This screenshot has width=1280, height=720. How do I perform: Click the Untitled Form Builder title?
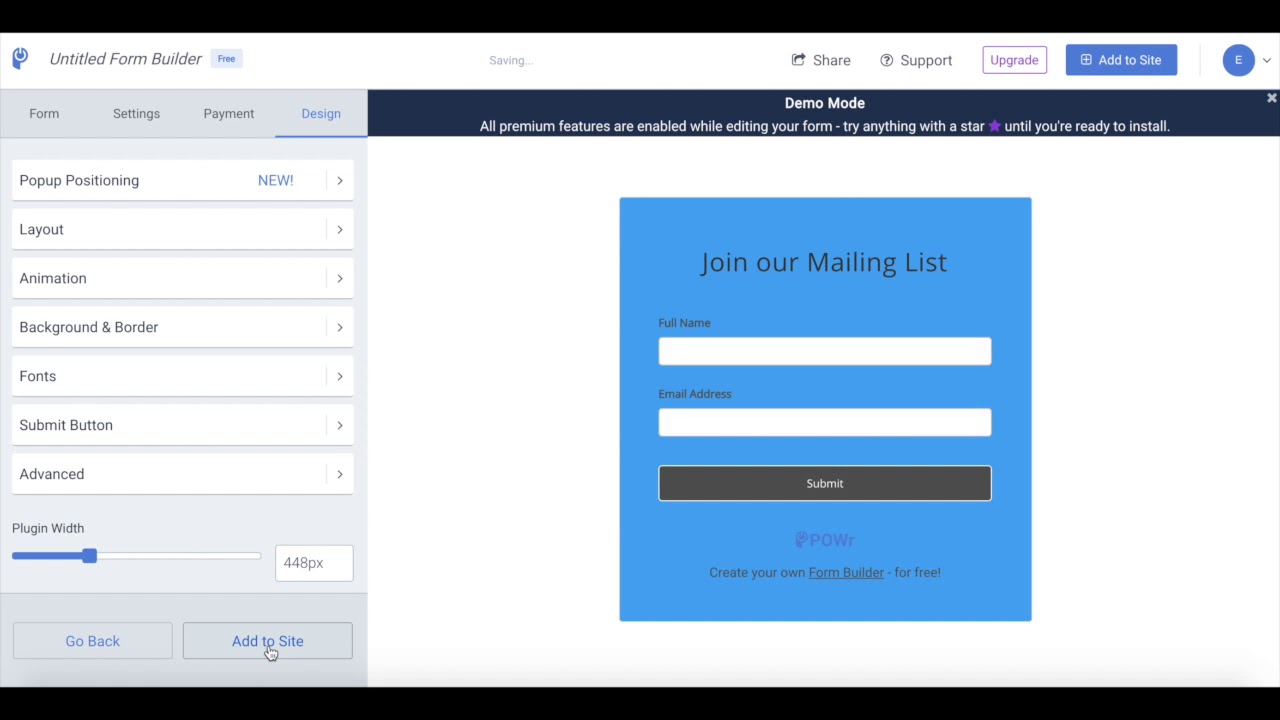tap(126, 59)
